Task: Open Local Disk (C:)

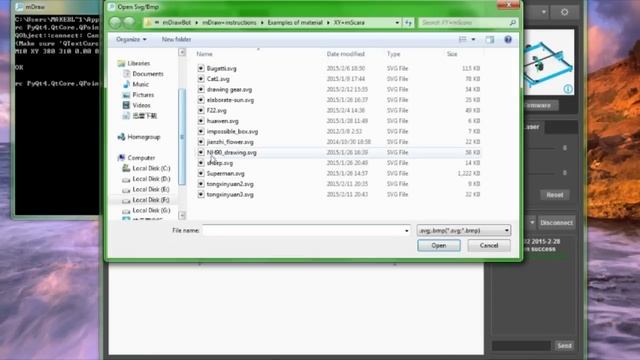Action: pyautogui.click(x=151, y=169)
